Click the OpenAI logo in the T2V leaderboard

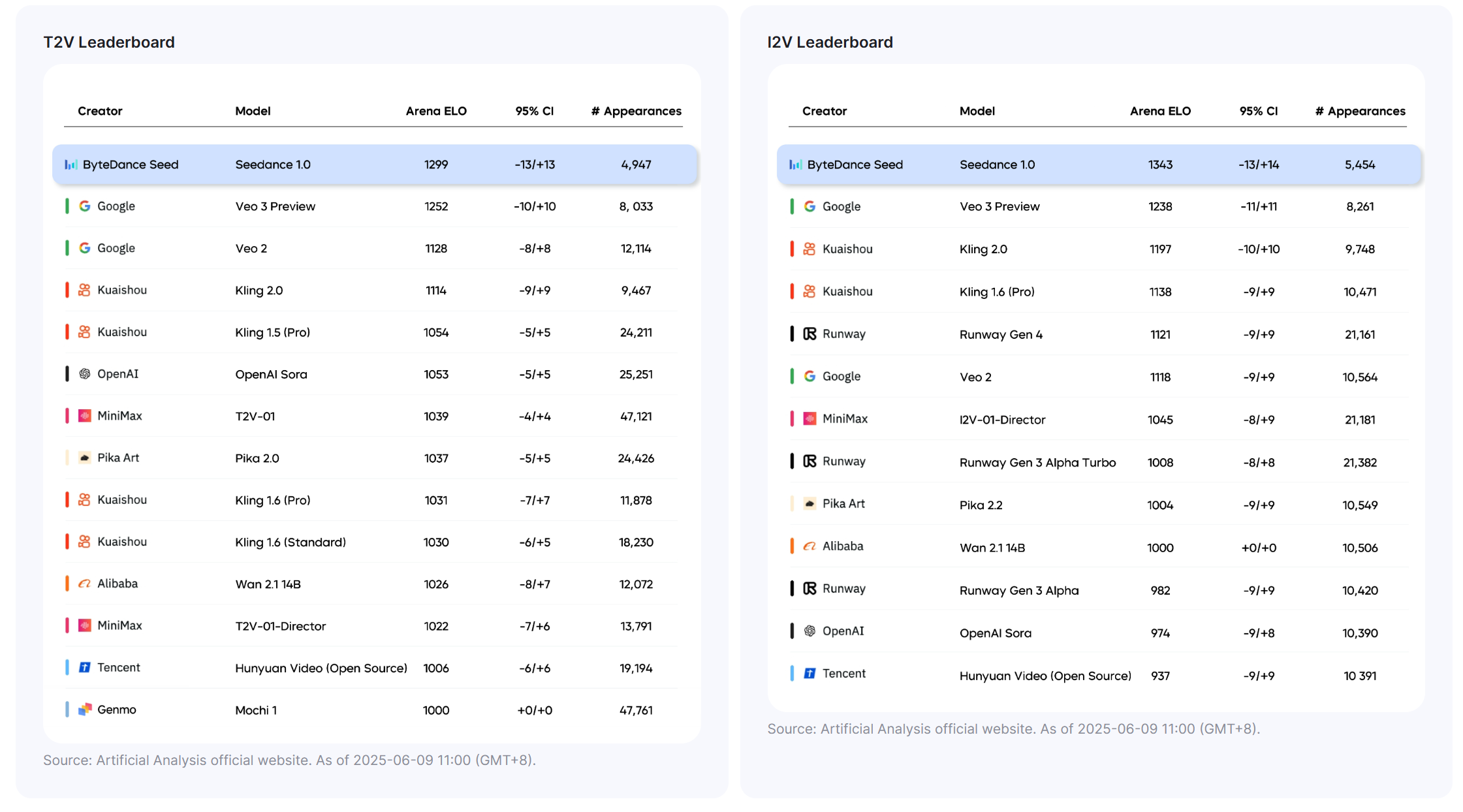(x=85, y=374)
